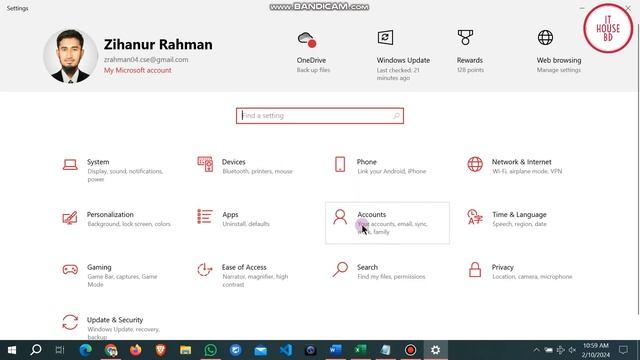Click the Network & Internet label

(x=522, y=162)
